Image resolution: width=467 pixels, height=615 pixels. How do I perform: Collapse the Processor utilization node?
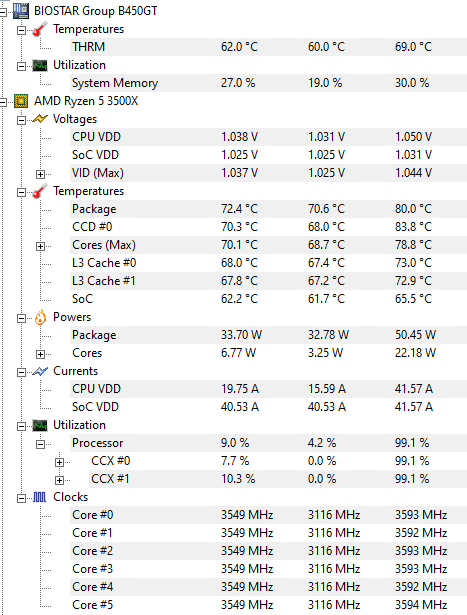(40, 444)
